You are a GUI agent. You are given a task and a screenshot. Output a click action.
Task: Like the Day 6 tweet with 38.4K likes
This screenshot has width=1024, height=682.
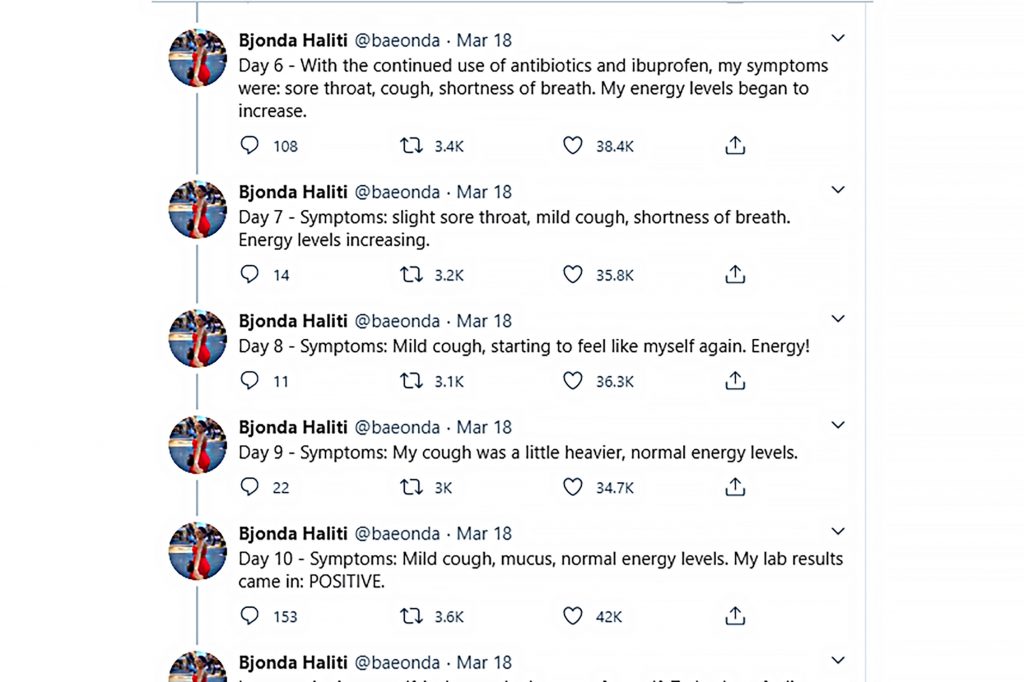coord(573,145)
